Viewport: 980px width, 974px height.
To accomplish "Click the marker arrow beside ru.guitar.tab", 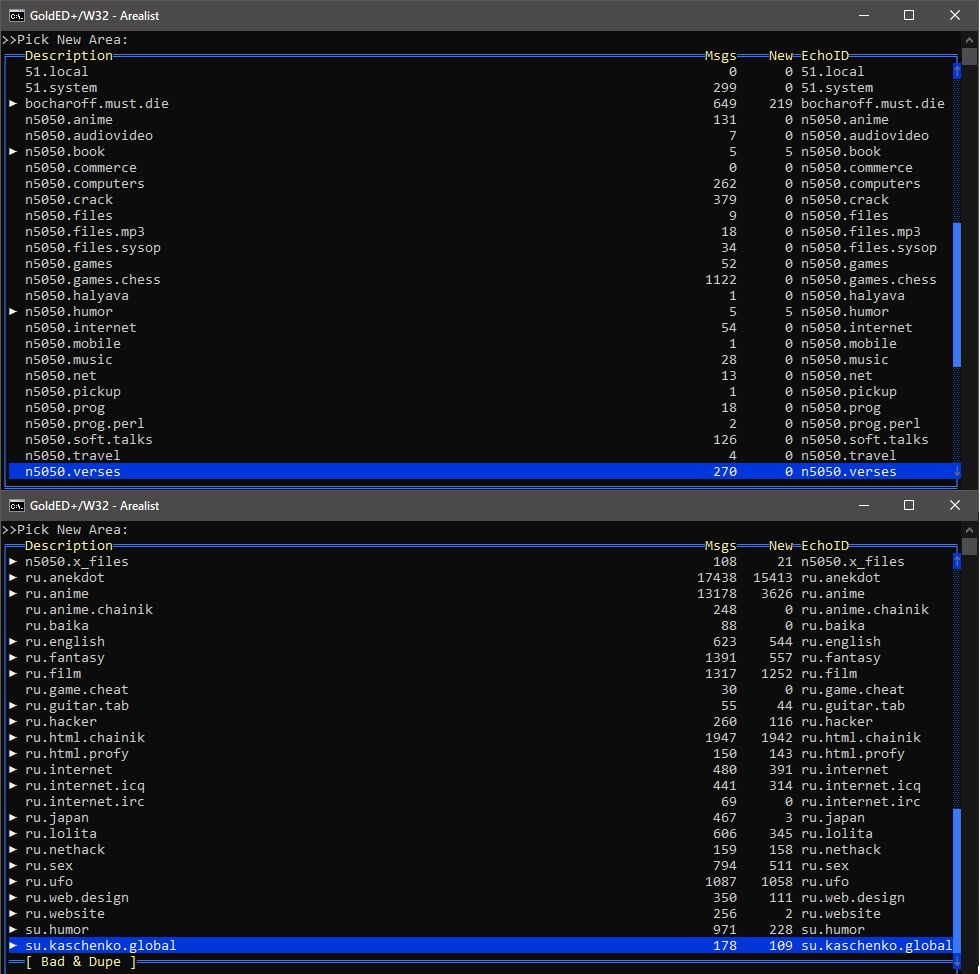I will click(12, 706).
